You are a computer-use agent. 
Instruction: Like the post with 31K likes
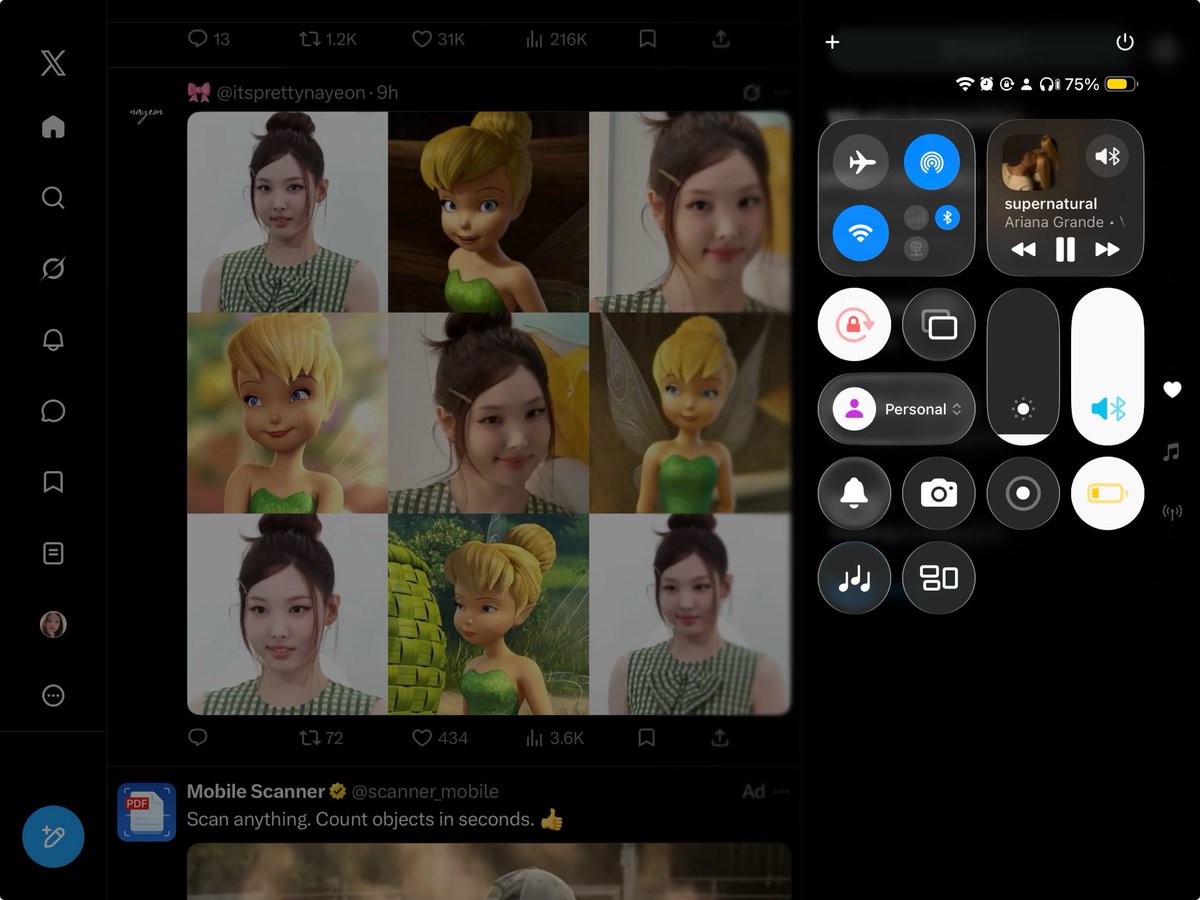pos(439,39)
